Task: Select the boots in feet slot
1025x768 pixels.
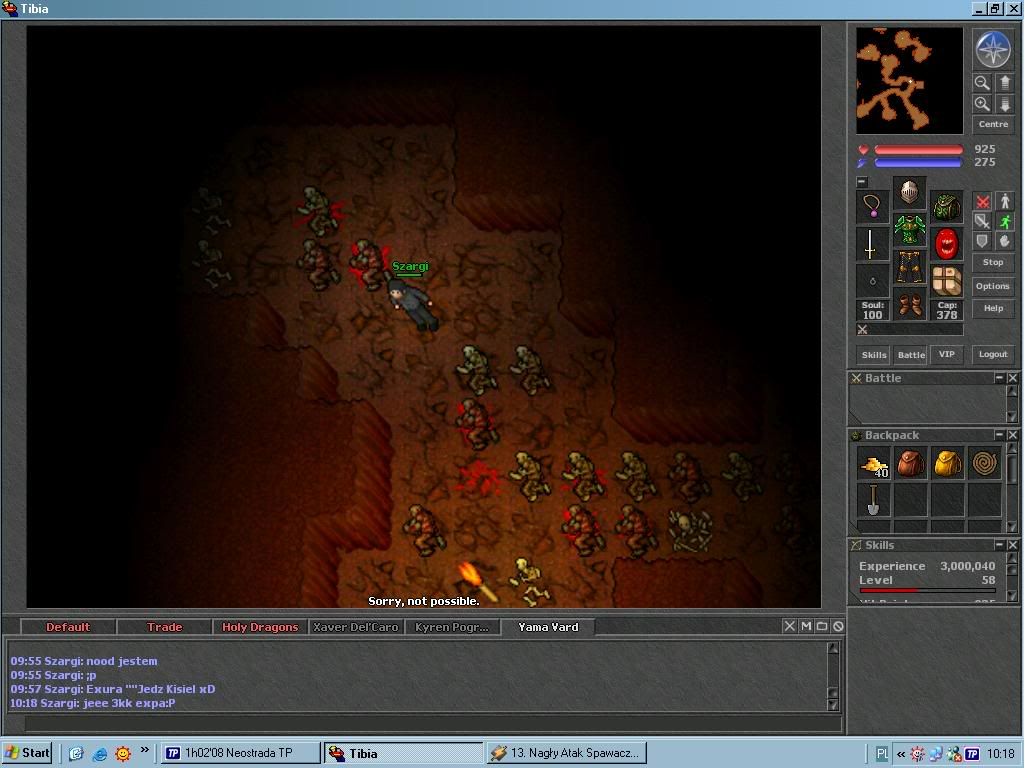Action: (909, 305)
